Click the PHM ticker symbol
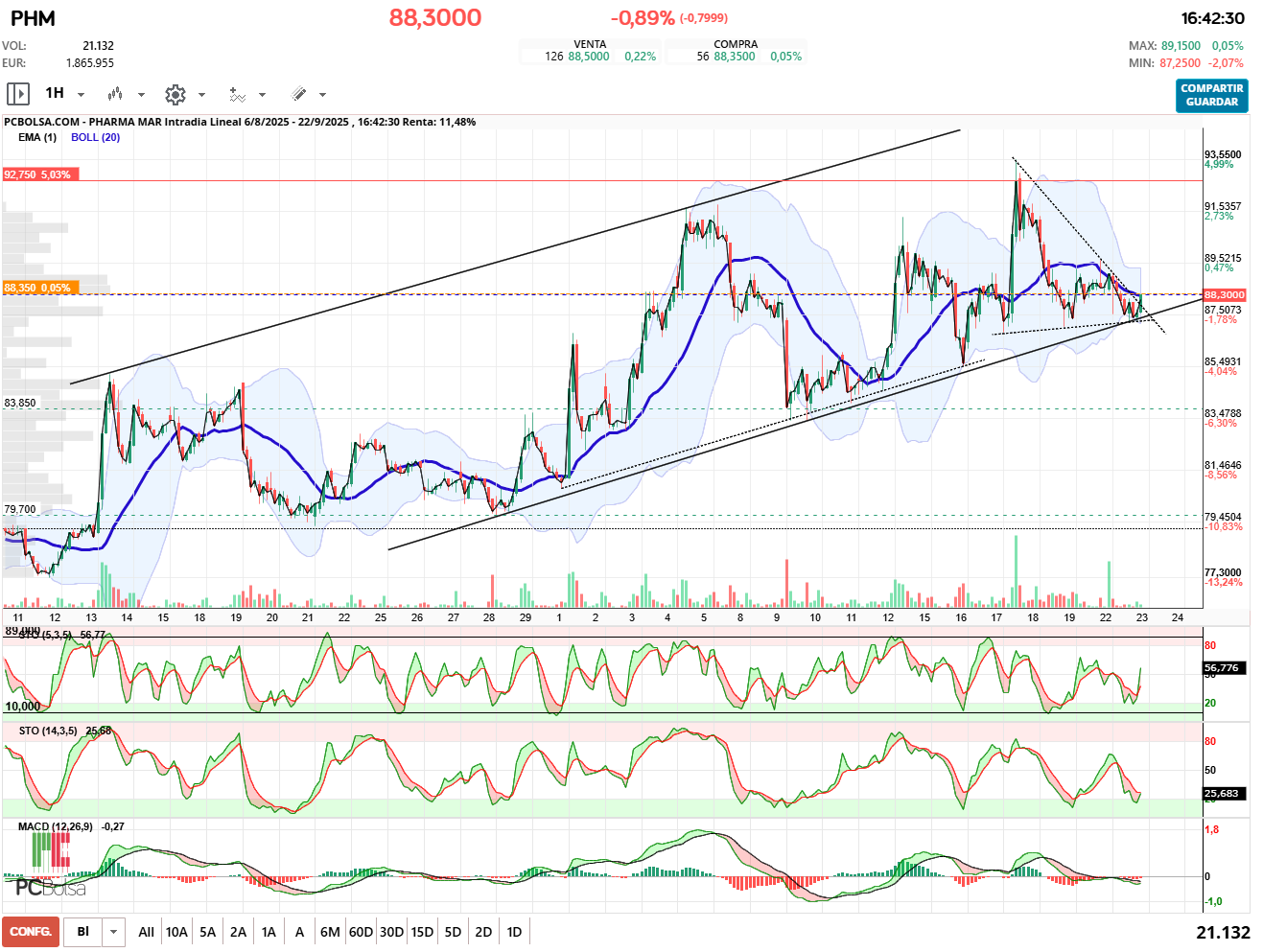The image size is (1263, 952). pos(33,18)
